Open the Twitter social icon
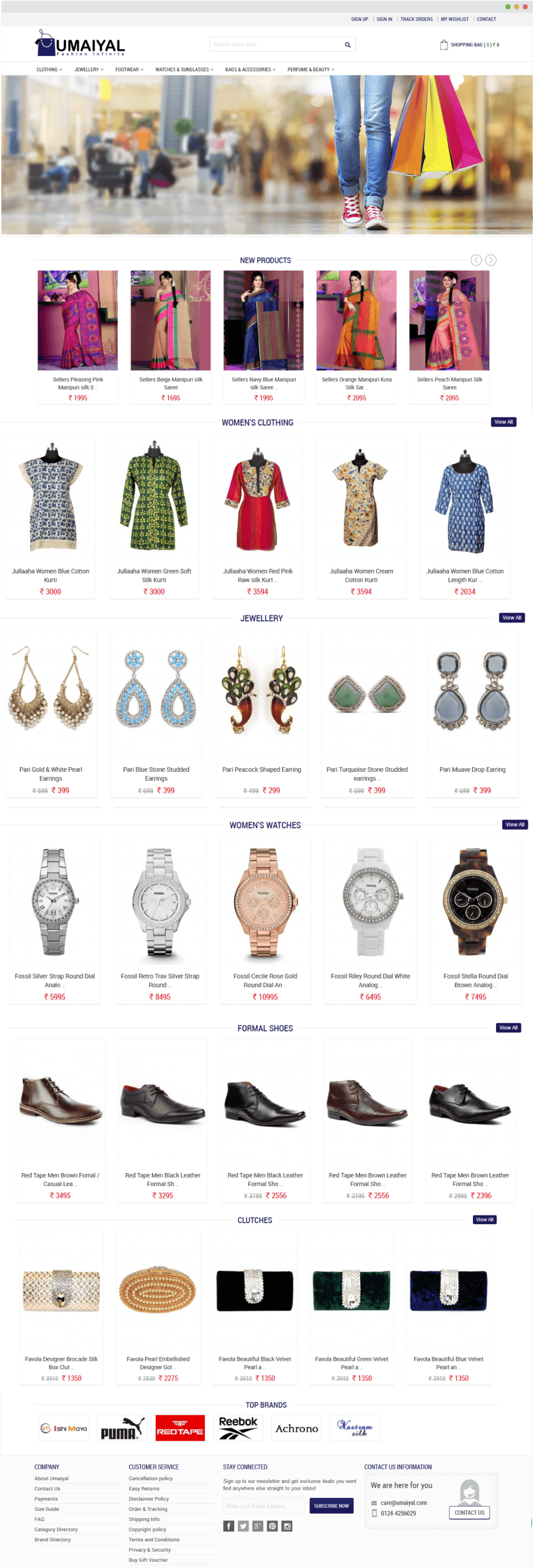Screen dimensions: 533x1568 243,1525
